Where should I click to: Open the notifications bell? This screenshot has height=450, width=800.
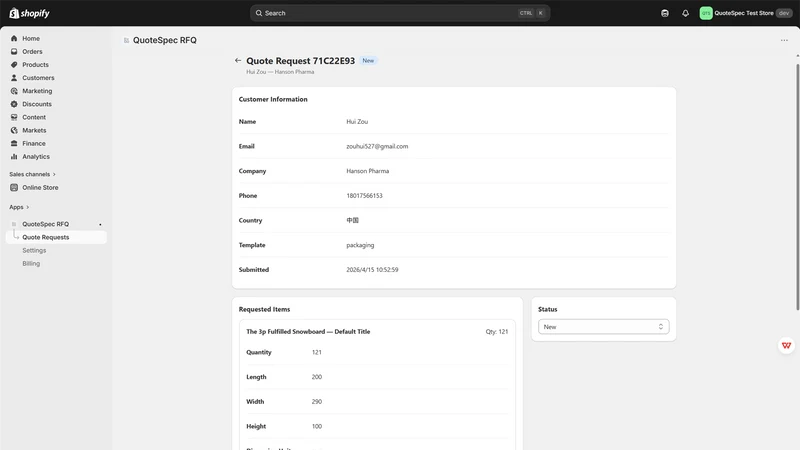(x=685, y=13)
